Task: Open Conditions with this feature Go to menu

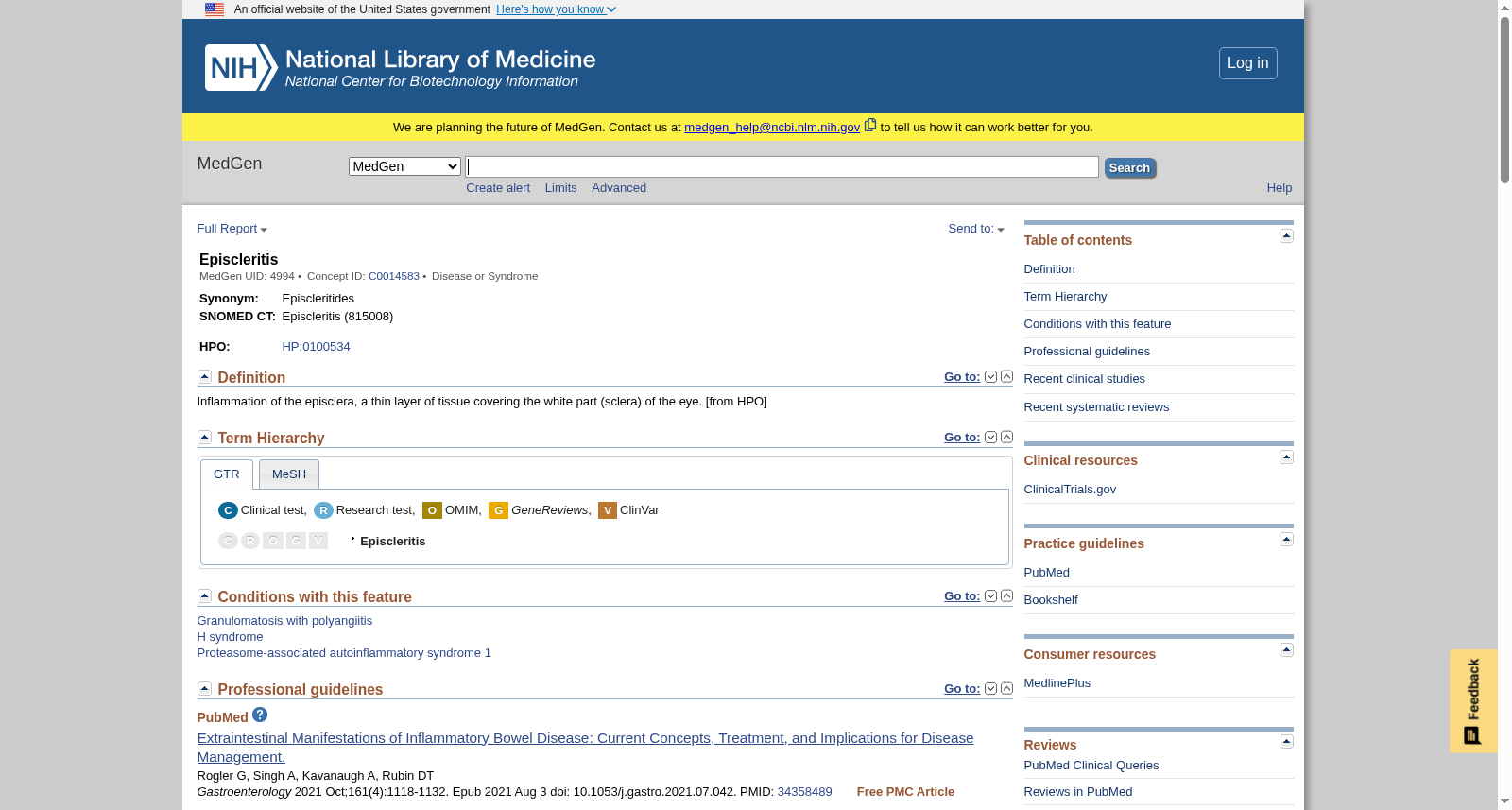Action: point(962,595)
